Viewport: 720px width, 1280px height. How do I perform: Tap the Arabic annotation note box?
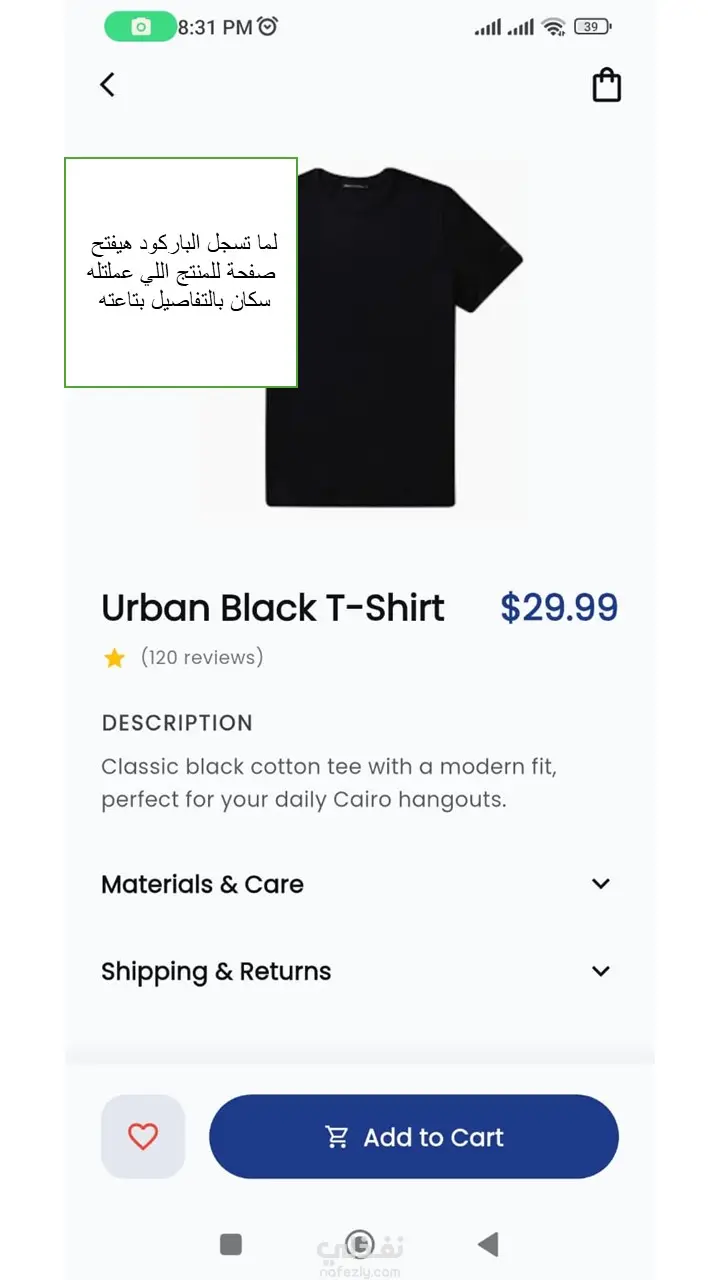(181, 272)
